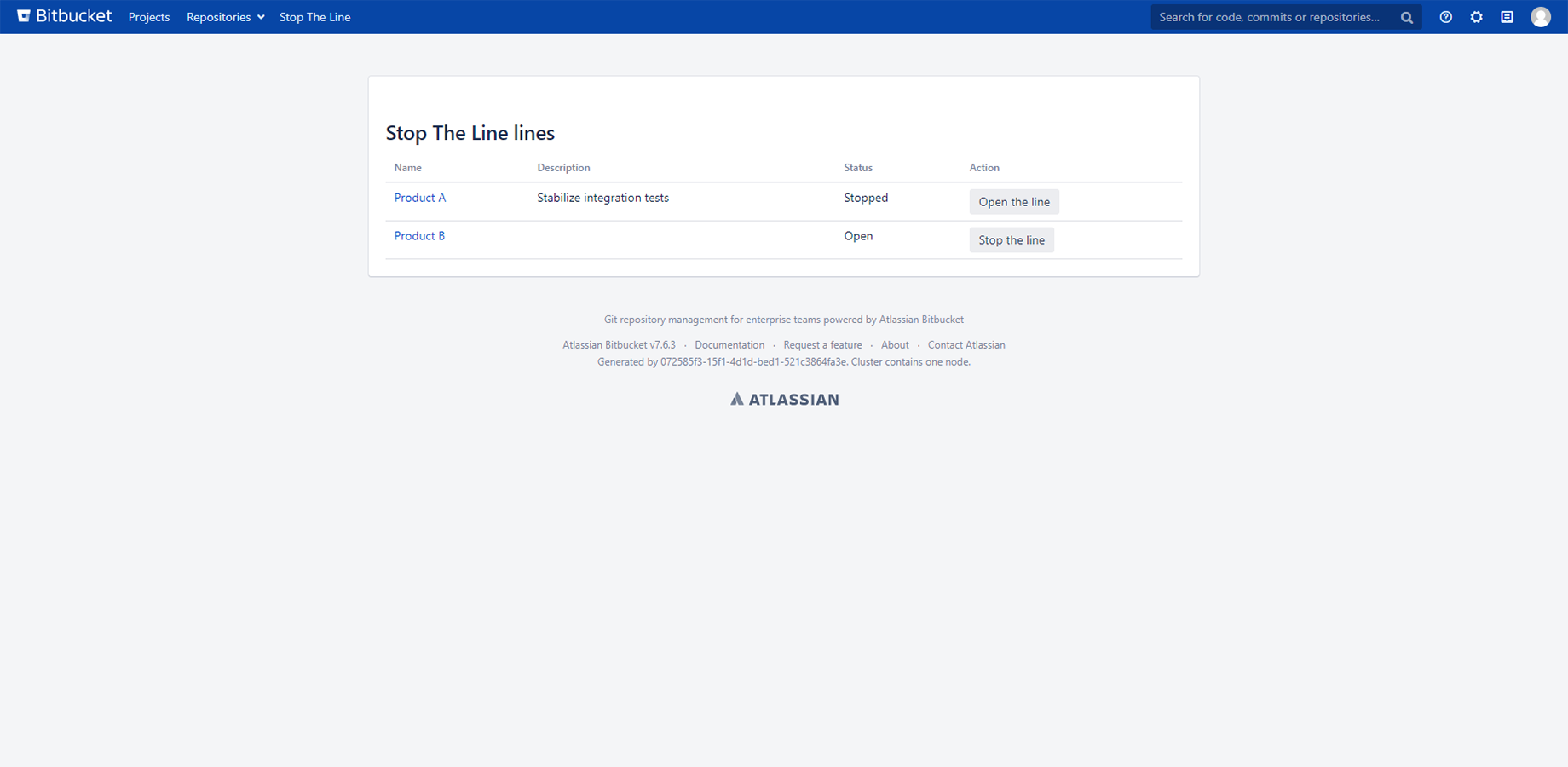Open the Administration gear icon
1568x767 pixels.
tap(1476, 17)
